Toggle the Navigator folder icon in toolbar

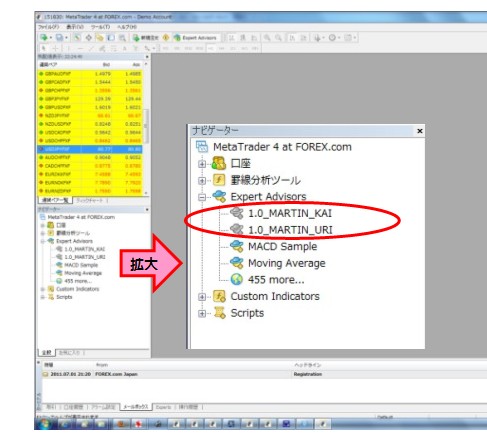[x=99, y=38]
